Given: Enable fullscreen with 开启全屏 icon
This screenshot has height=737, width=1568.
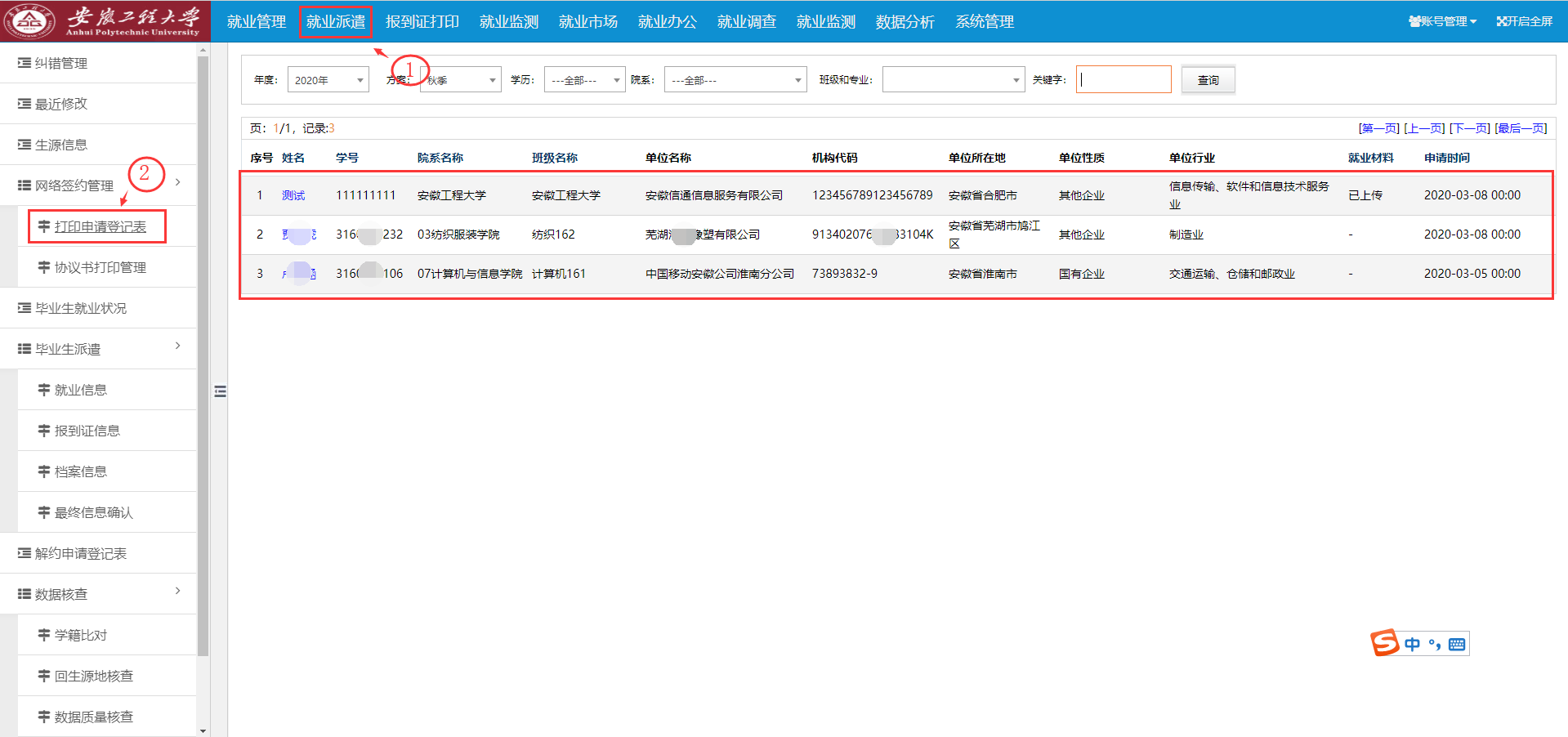Looking at the screenshot, I should (x=1524, y=21).
